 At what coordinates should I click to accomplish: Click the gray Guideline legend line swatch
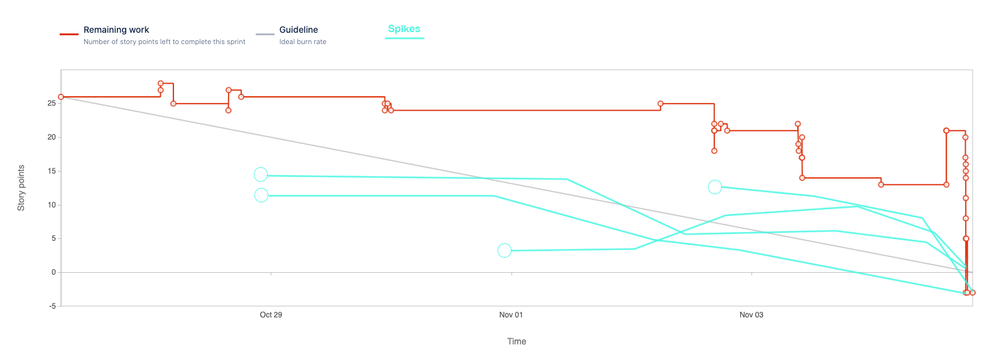[264, 34]
